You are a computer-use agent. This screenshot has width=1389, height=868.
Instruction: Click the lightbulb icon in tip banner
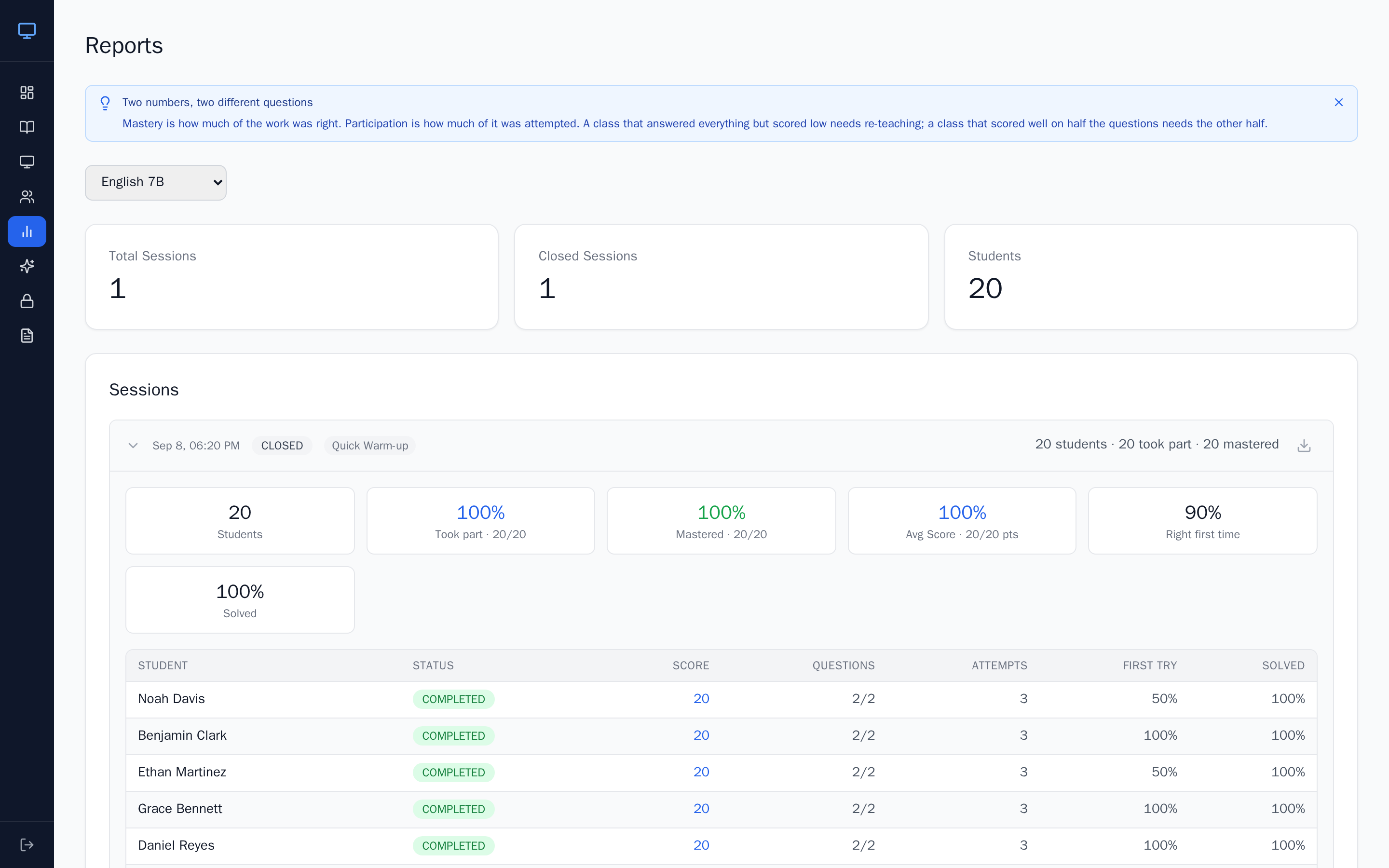tap(105, 103)
